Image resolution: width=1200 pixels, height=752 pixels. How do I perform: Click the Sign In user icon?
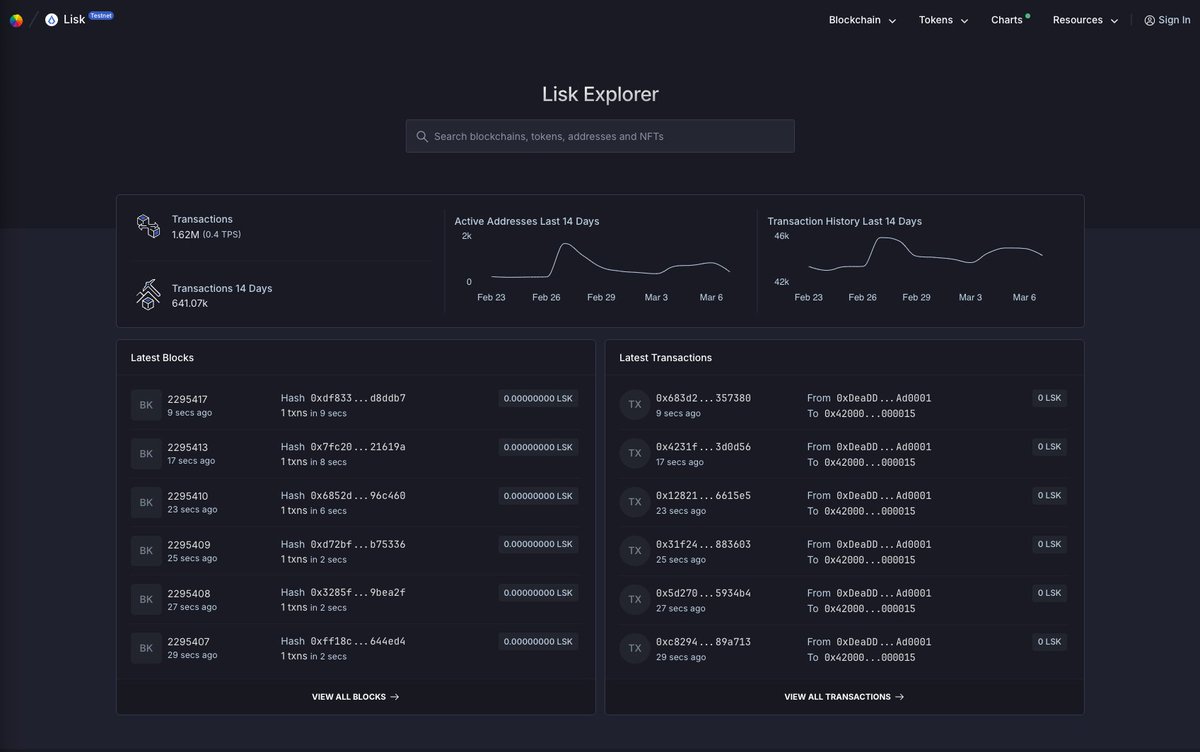pyautogui.click(x=1150, y=20)
